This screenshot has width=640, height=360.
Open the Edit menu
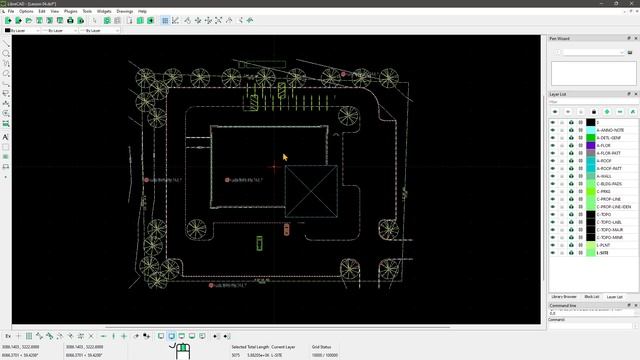tap(42, 11)
